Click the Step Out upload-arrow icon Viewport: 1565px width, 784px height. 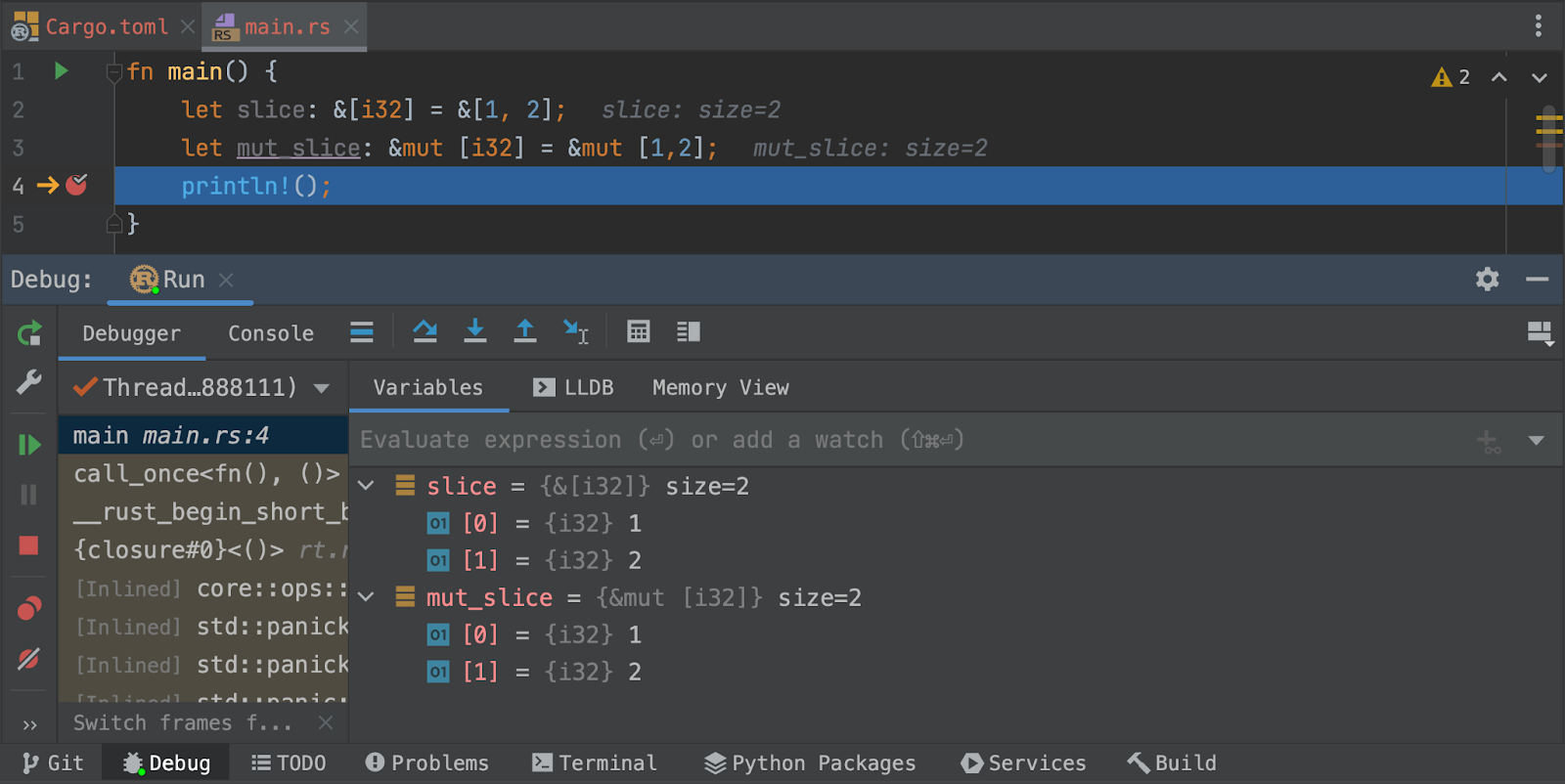(525, 332)
